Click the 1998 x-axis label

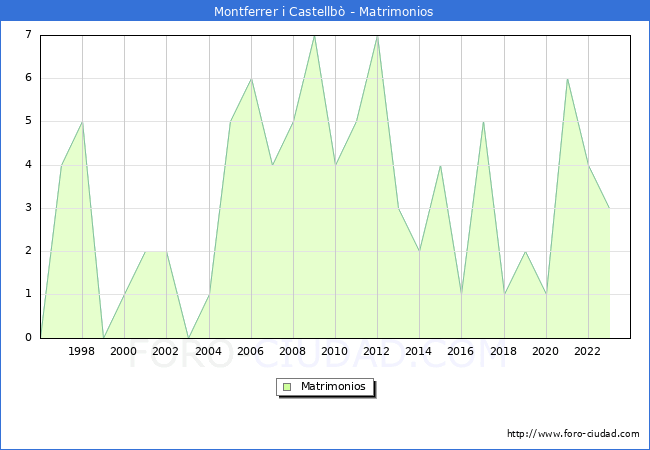click(x=82, y=351)
